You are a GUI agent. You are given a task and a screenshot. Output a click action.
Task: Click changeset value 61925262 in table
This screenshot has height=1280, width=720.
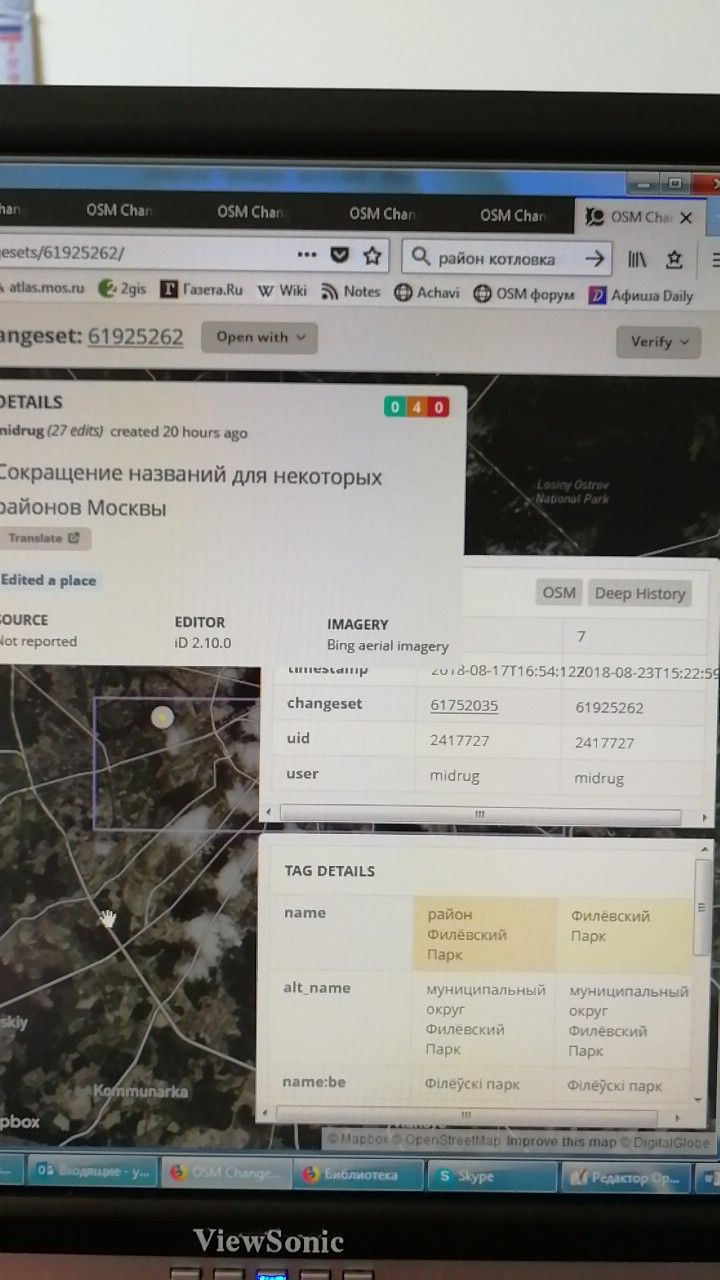click(609, 707)
